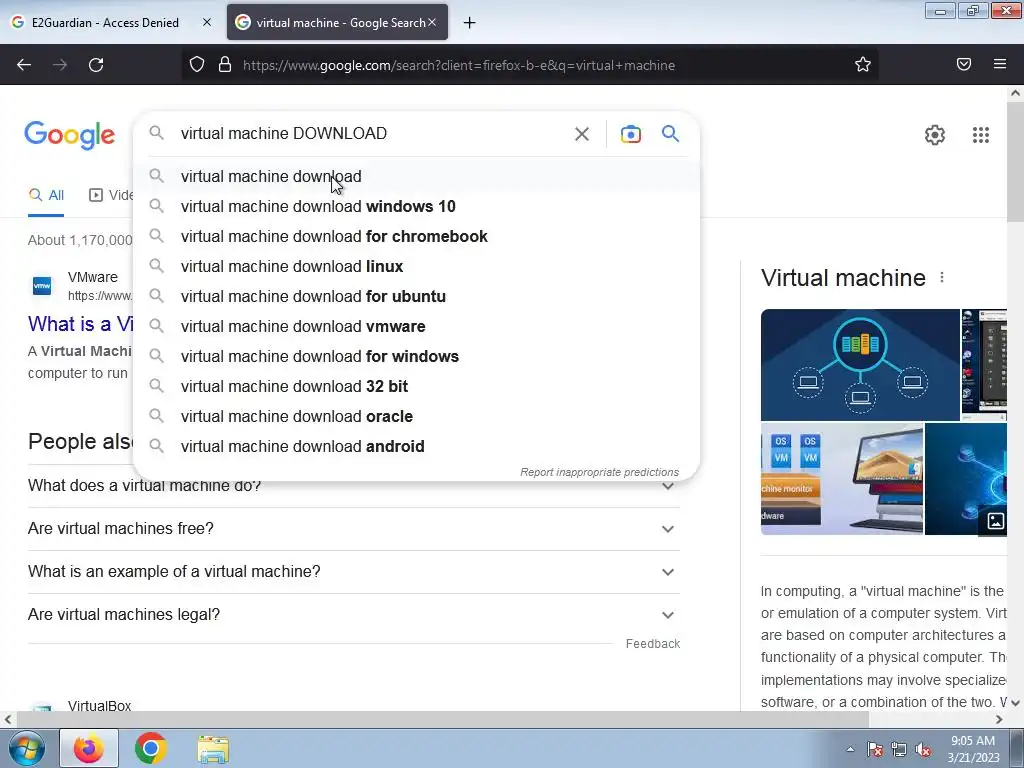Switch to the Videos results tab

112,195
